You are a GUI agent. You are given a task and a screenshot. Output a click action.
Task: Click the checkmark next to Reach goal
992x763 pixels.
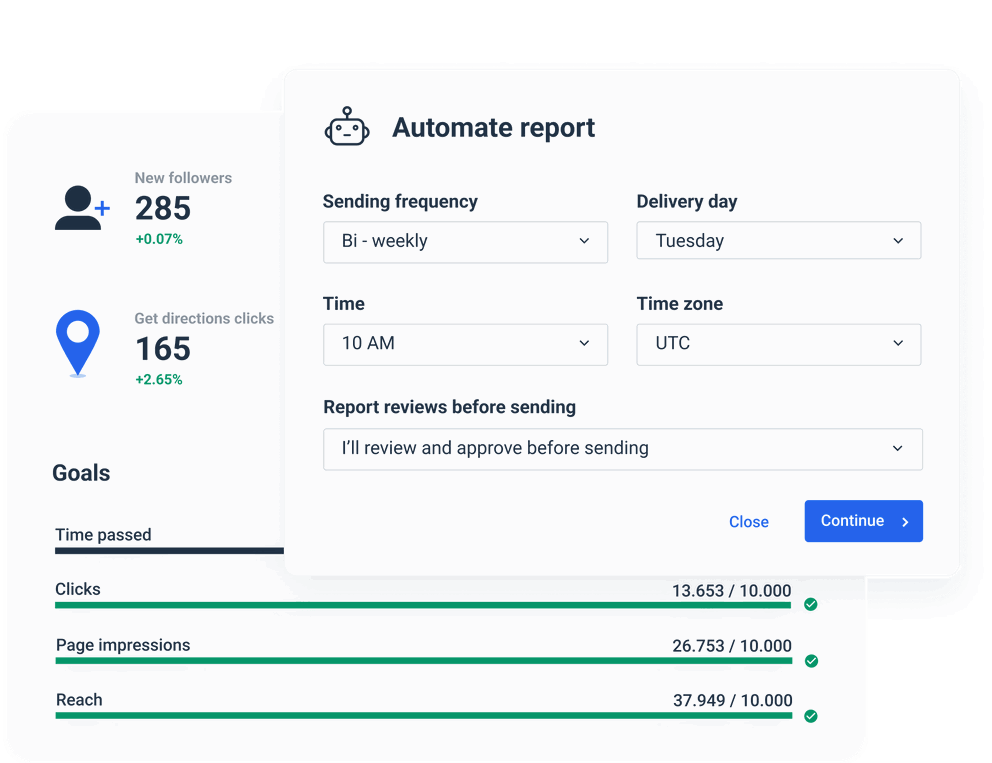811,716
